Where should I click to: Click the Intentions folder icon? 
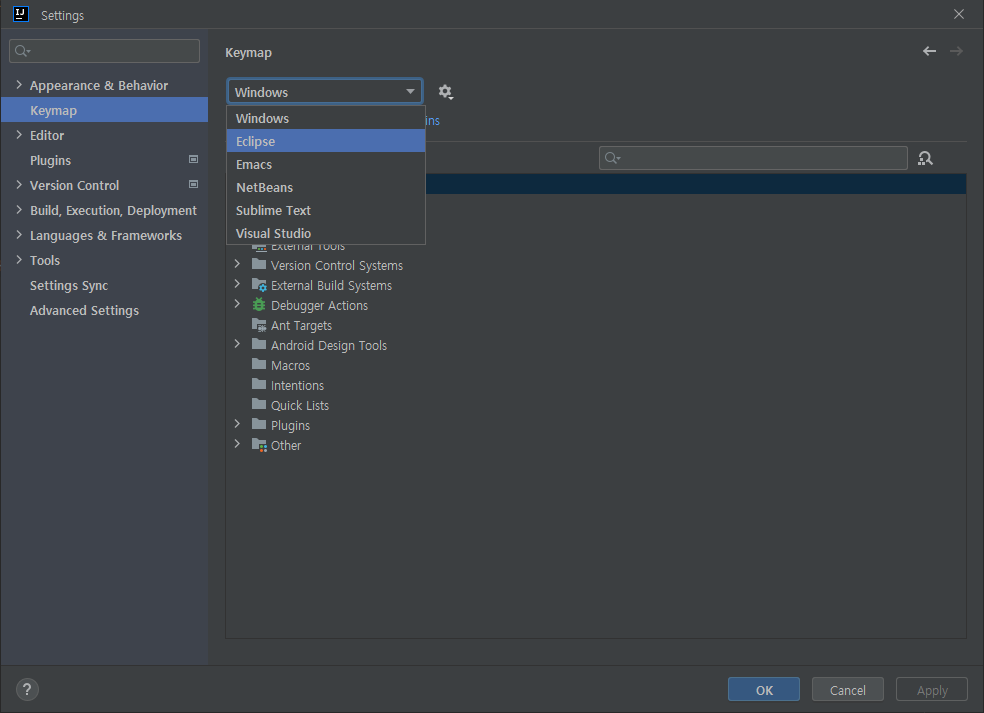click(x=259, y=384)
